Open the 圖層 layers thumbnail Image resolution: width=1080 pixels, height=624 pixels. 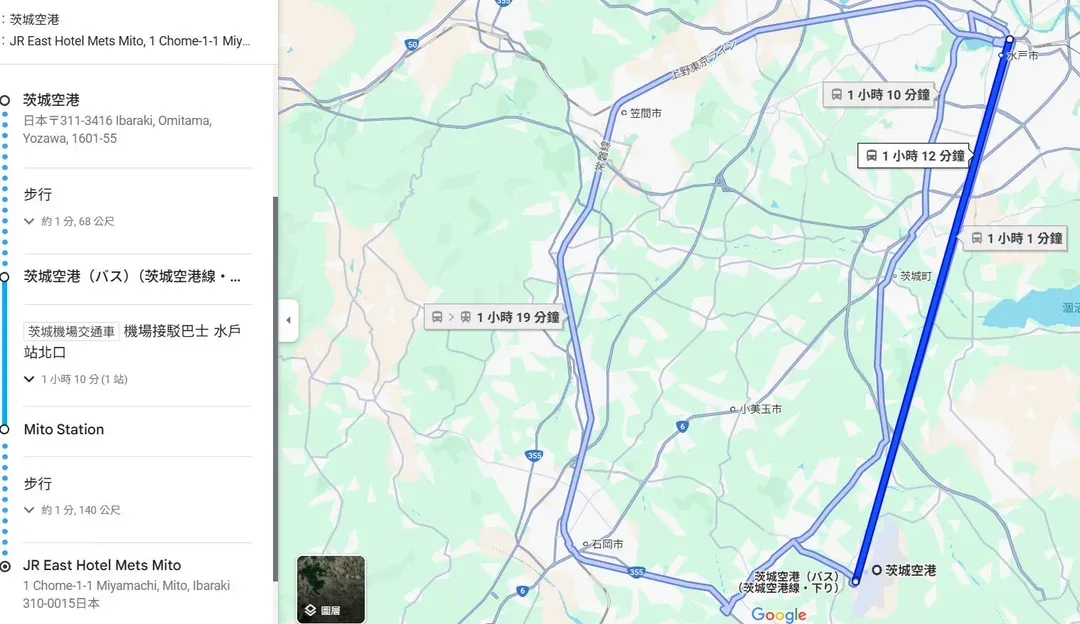click(x=331, y=590)
